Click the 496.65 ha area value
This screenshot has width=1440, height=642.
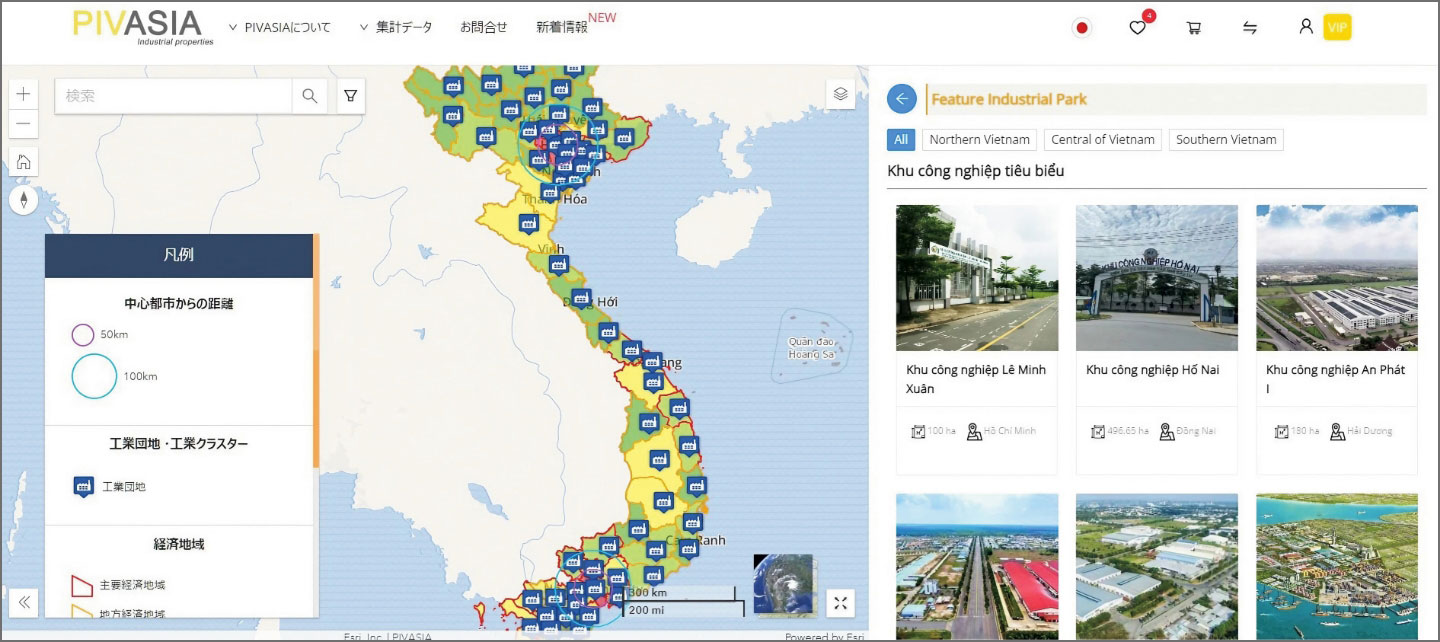[1129, 431]
